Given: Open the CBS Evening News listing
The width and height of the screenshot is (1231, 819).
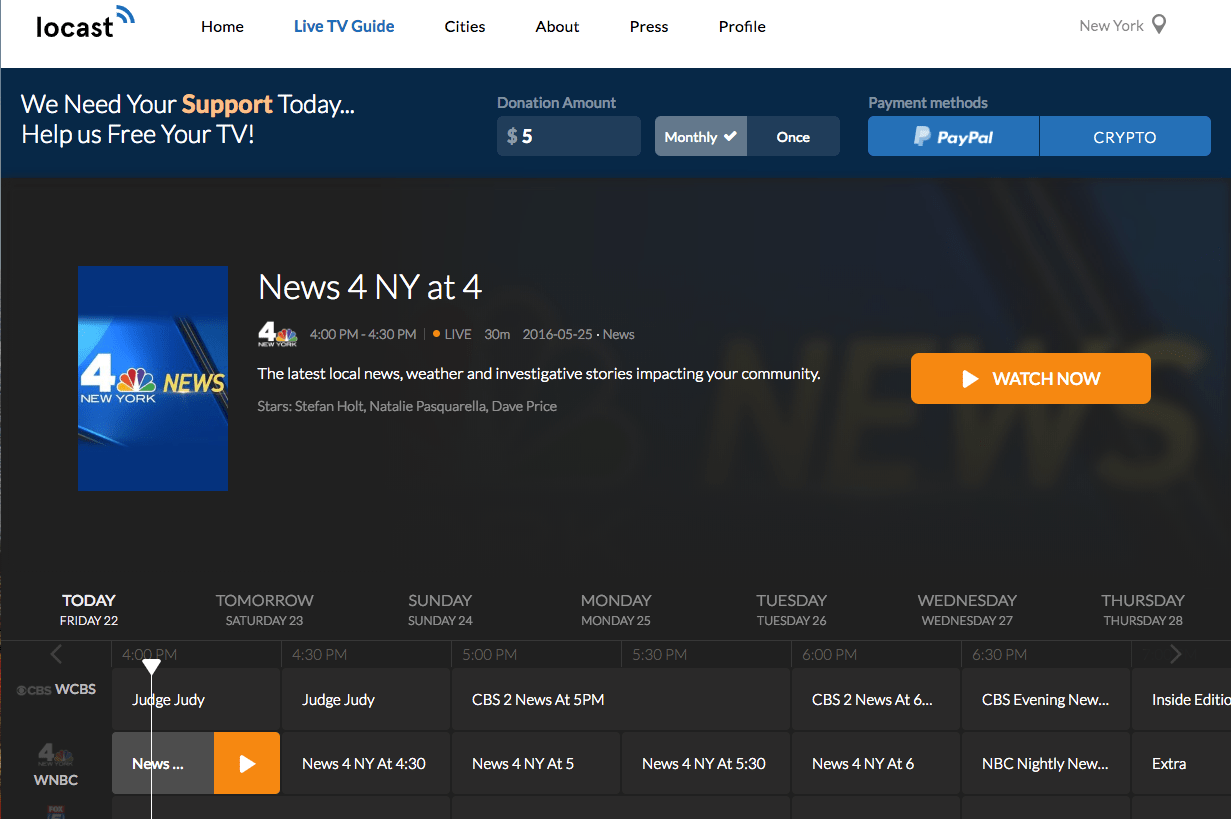Looking at the screenshot, I should [x=1046, y=700].
